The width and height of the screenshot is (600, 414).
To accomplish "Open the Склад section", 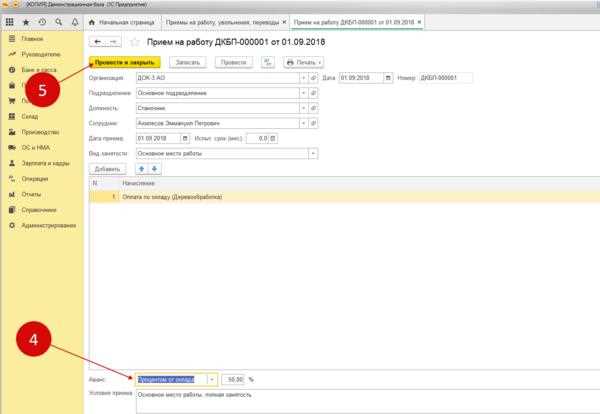I will 29,116.
